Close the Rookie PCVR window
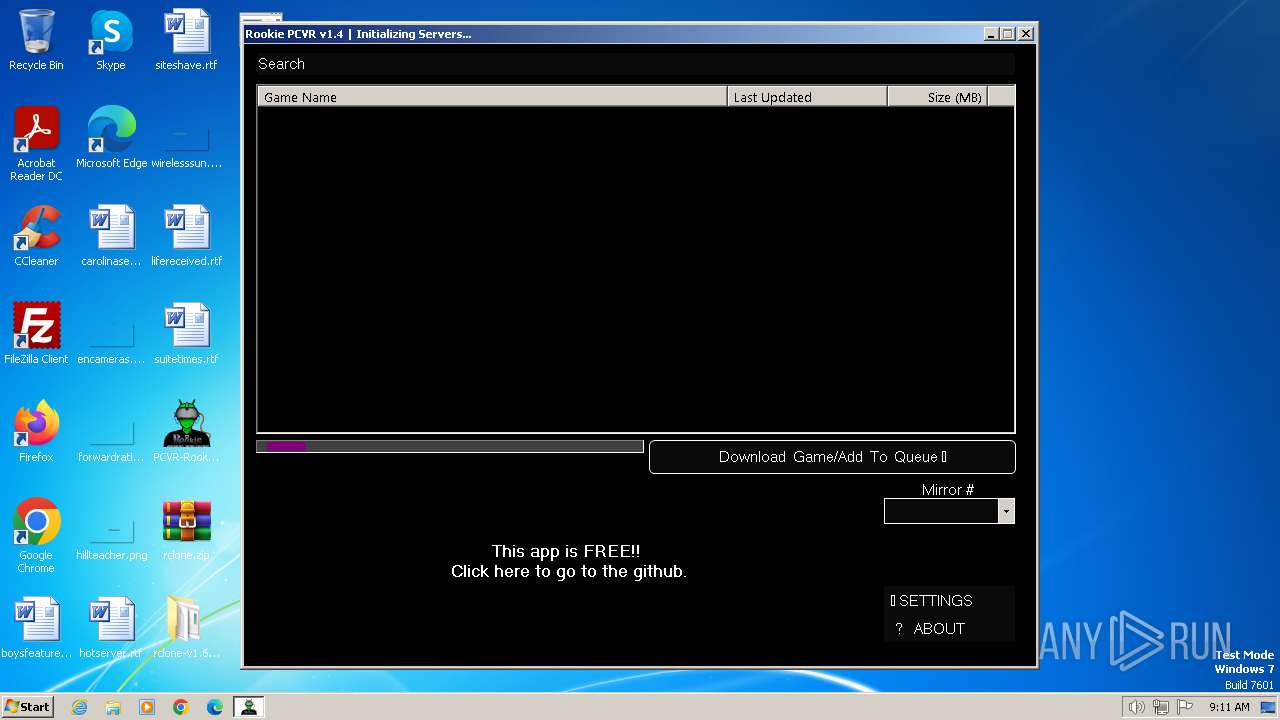Image resolution: width=1280 pixels, height=720 pixels. point(1026,34)
